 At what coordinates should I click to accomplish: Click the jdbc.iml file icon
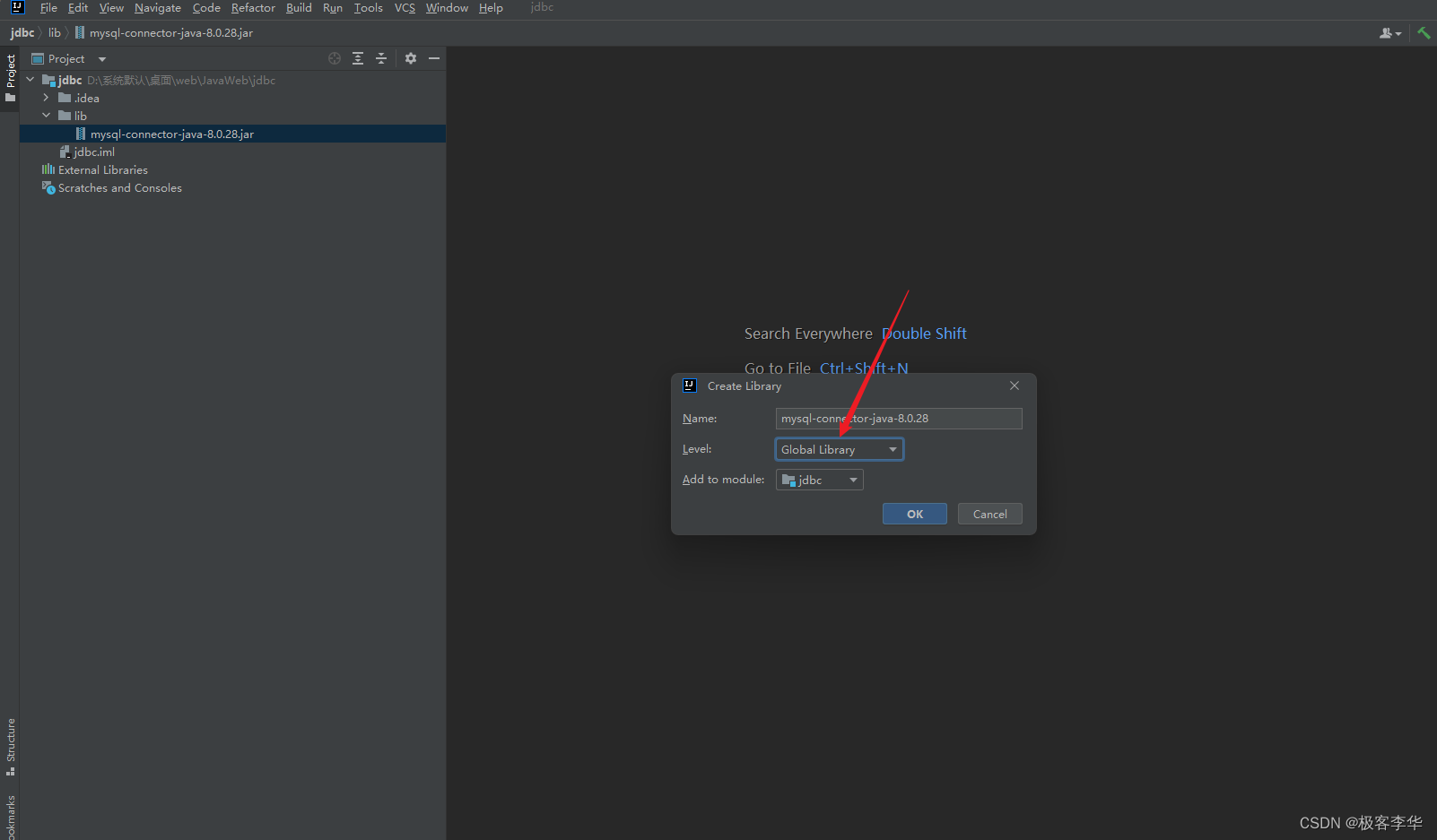tap(65, 152)
